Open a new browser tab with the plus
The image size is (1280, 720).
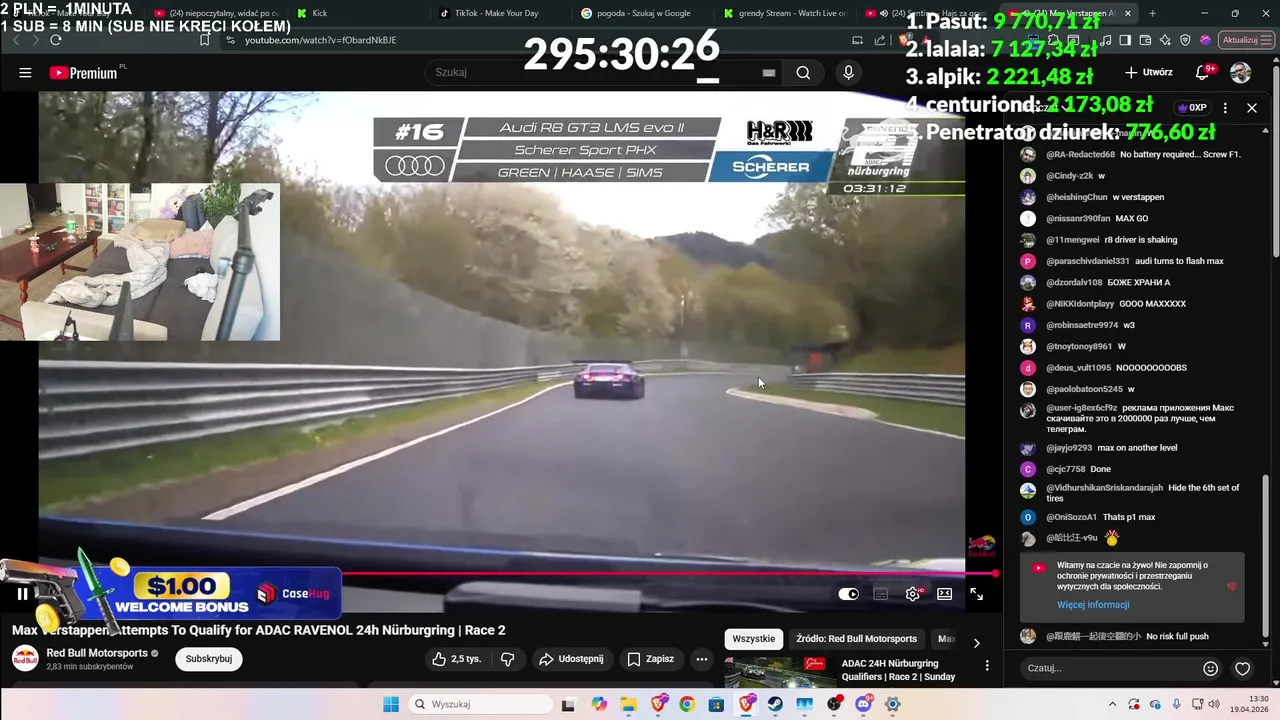coord(1152,13)
